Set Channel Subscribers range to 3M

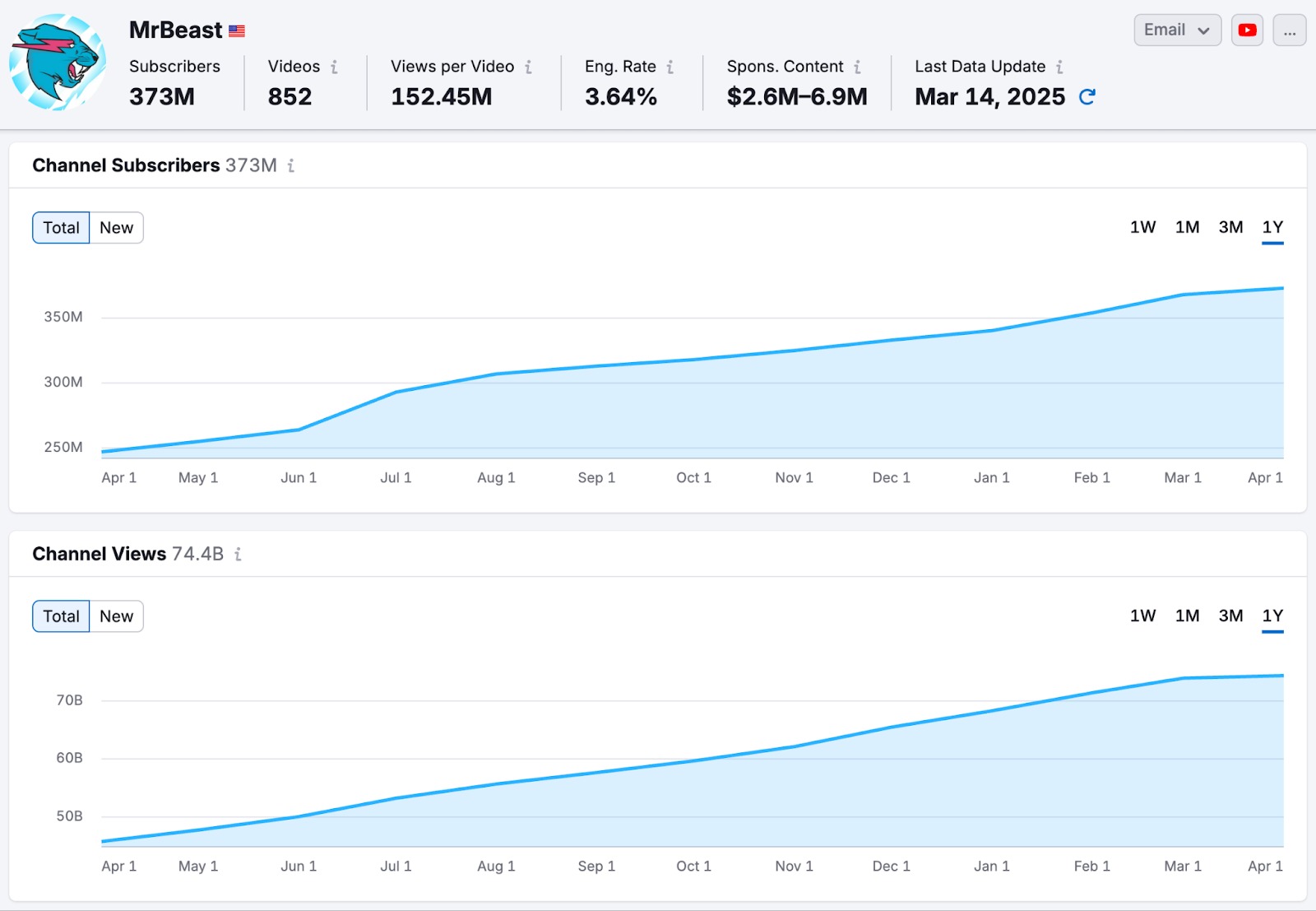[x=1230, y=227]
